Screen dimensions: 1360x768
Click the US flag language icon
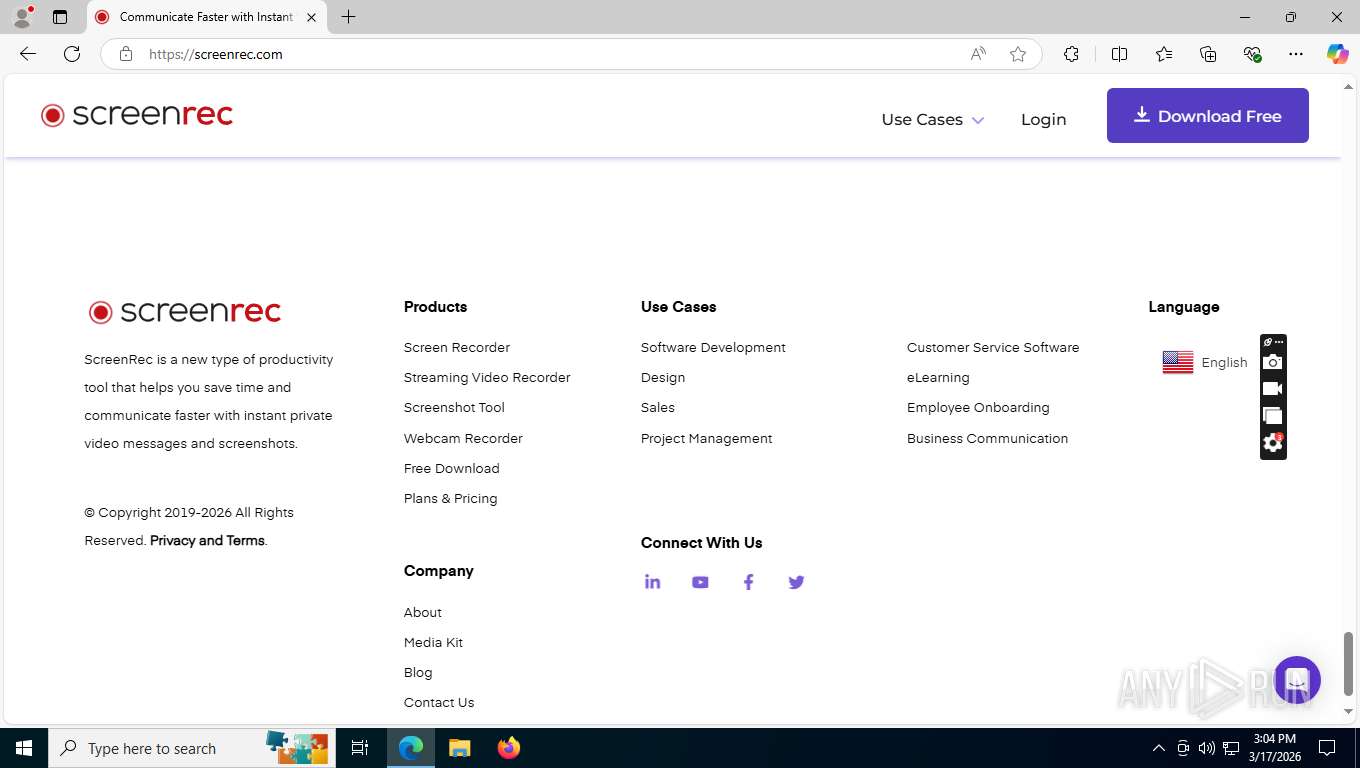click(x=1178, y=362)
